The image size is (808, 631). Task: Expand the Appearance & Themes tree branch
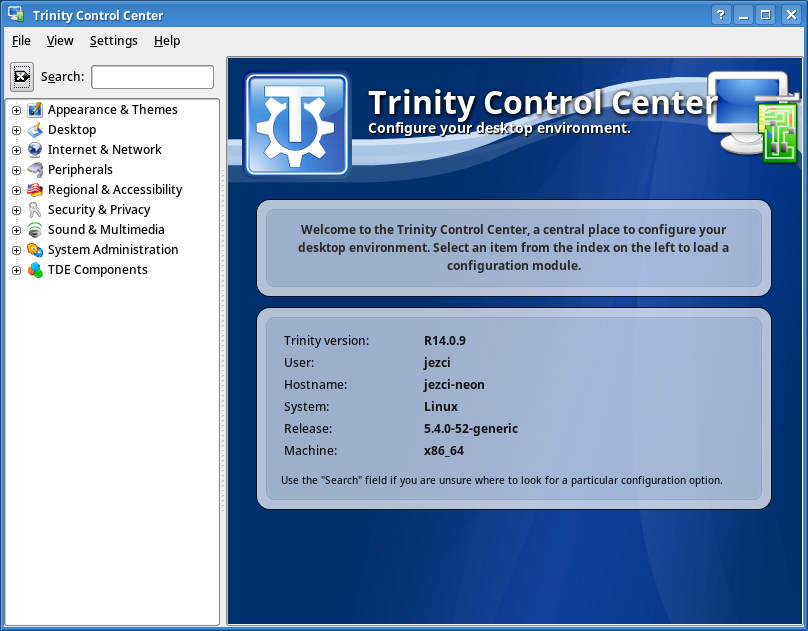(x=16, y=109)
